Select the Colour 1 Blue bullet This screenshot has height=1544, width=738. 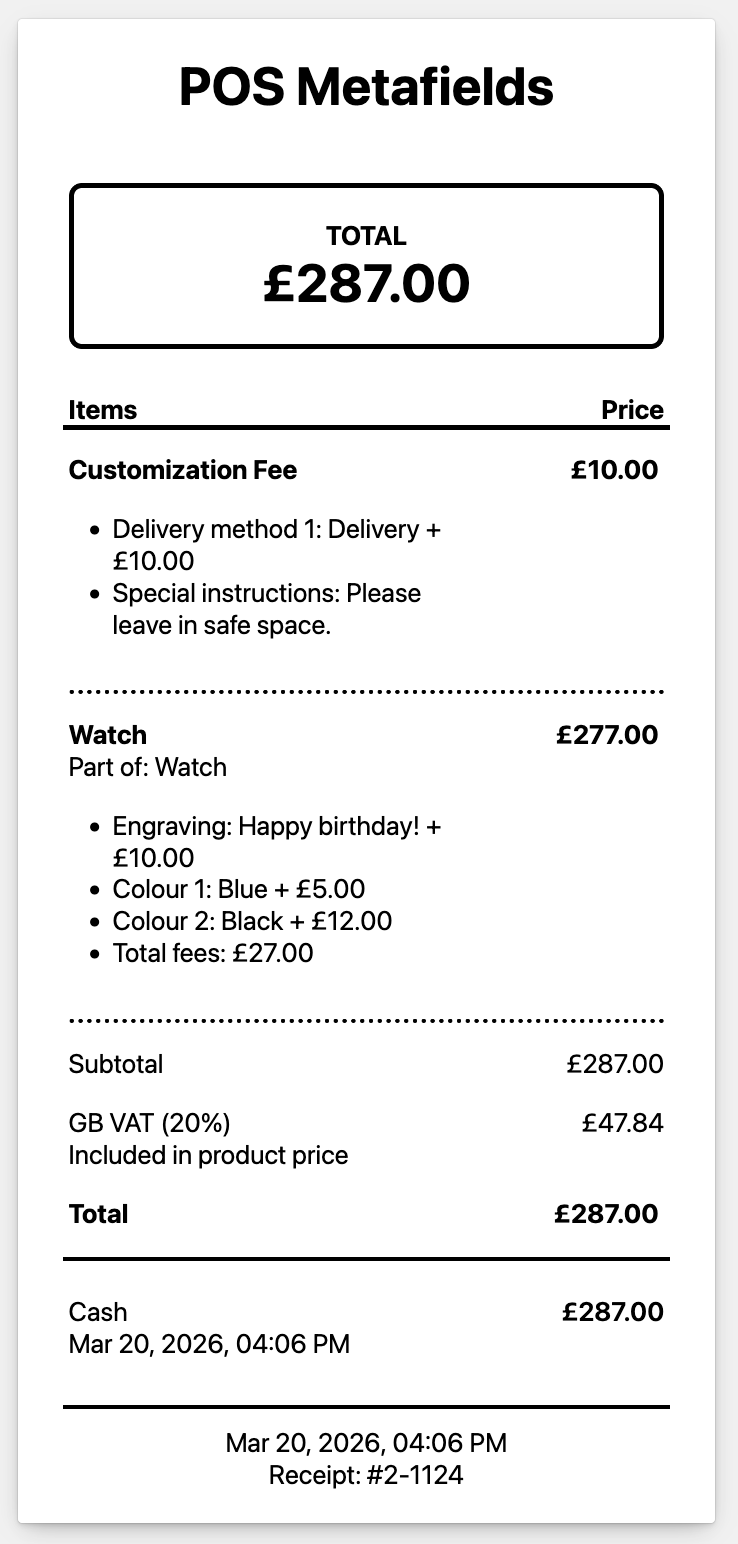point(238,889)
